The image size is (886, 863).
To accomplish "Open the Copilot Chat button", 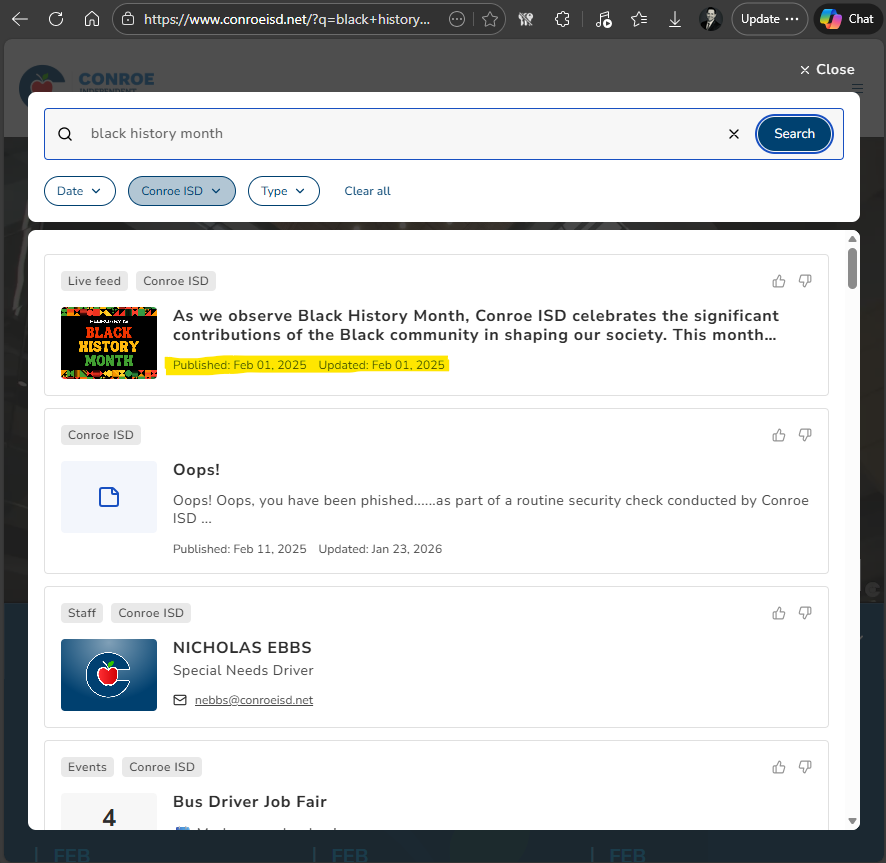I will tap(848, 19).
